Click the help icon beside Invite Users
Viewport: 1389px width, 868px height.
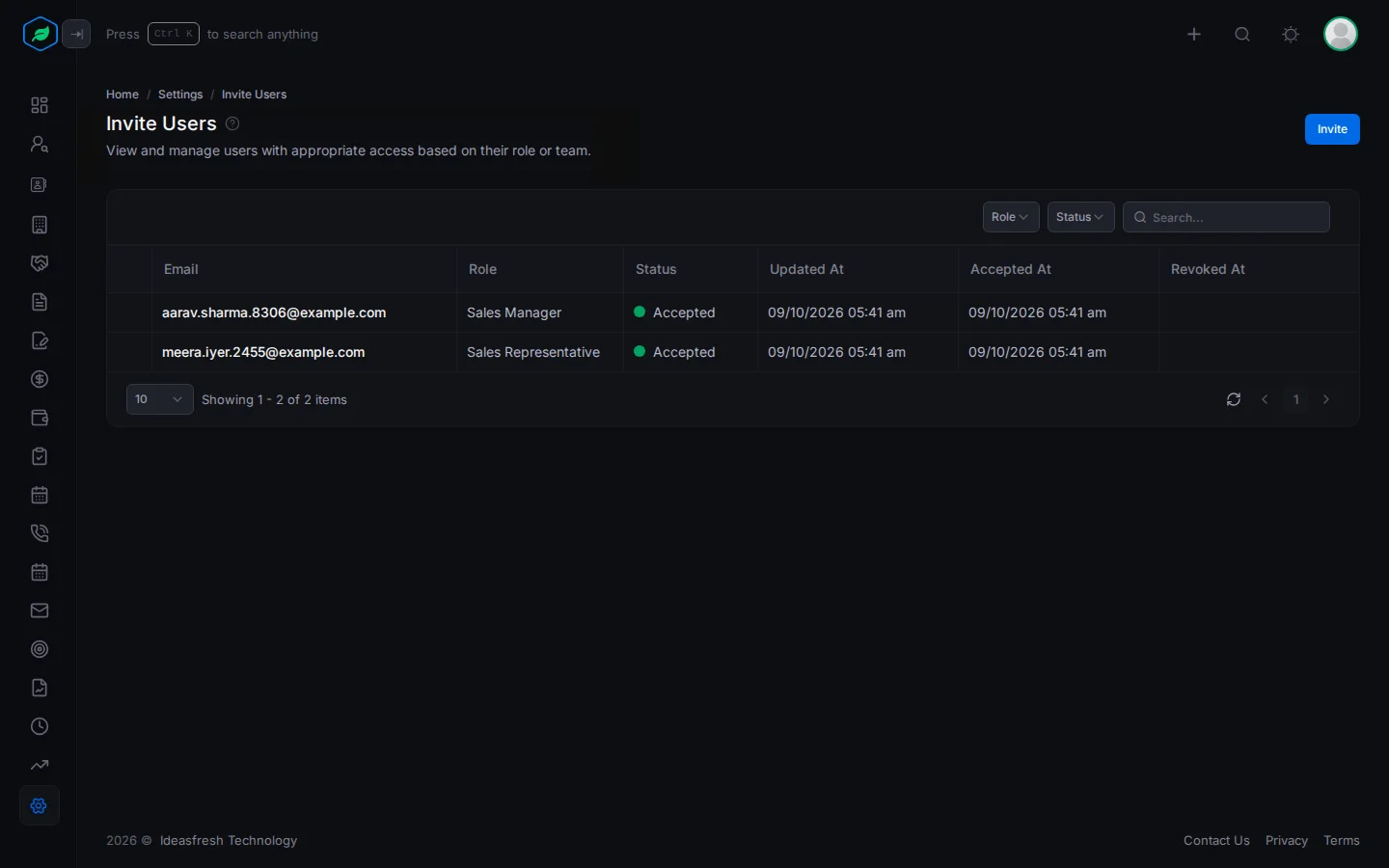coord(232,123)
